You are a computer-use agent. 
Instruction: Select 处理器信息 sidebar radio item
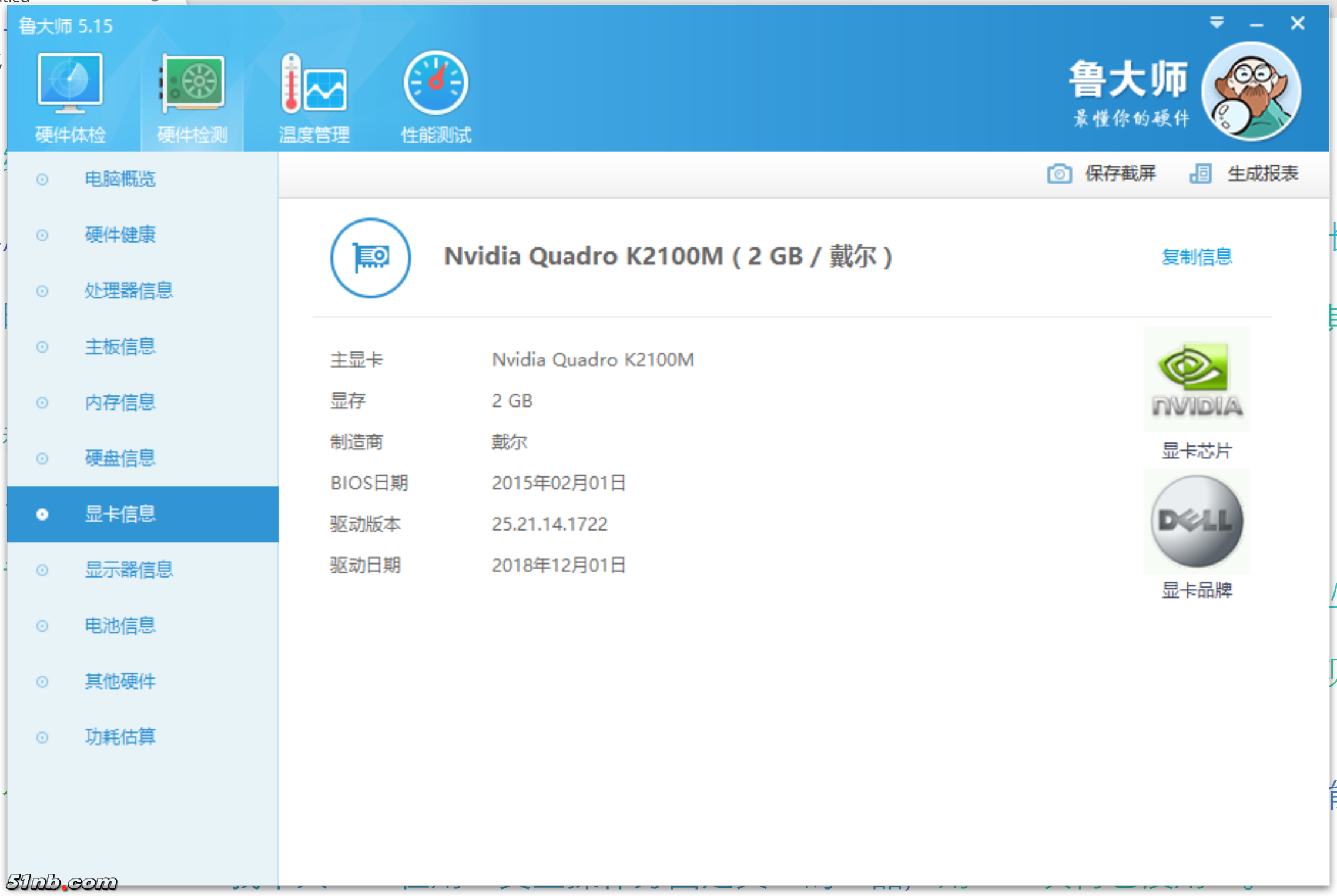[x=128, y=291]
